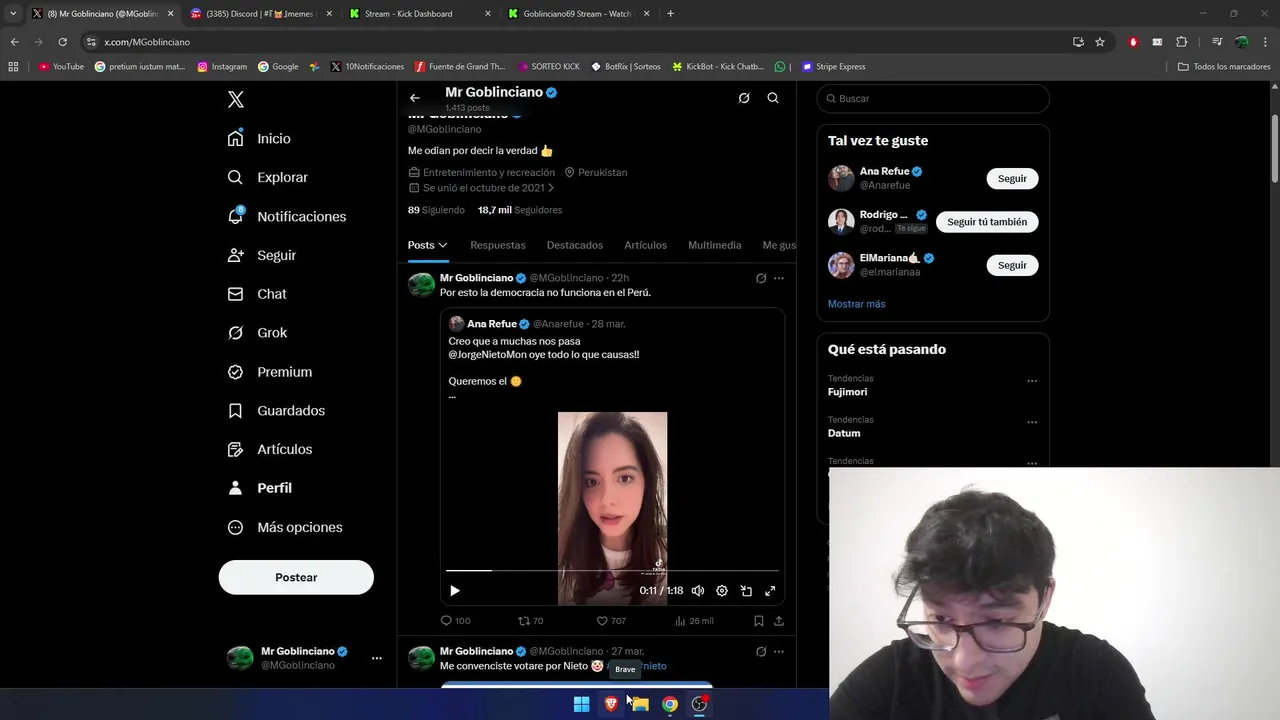Open a new browser tab
The height and width of the screenshot is (720, 1280).
pos(670,14)
